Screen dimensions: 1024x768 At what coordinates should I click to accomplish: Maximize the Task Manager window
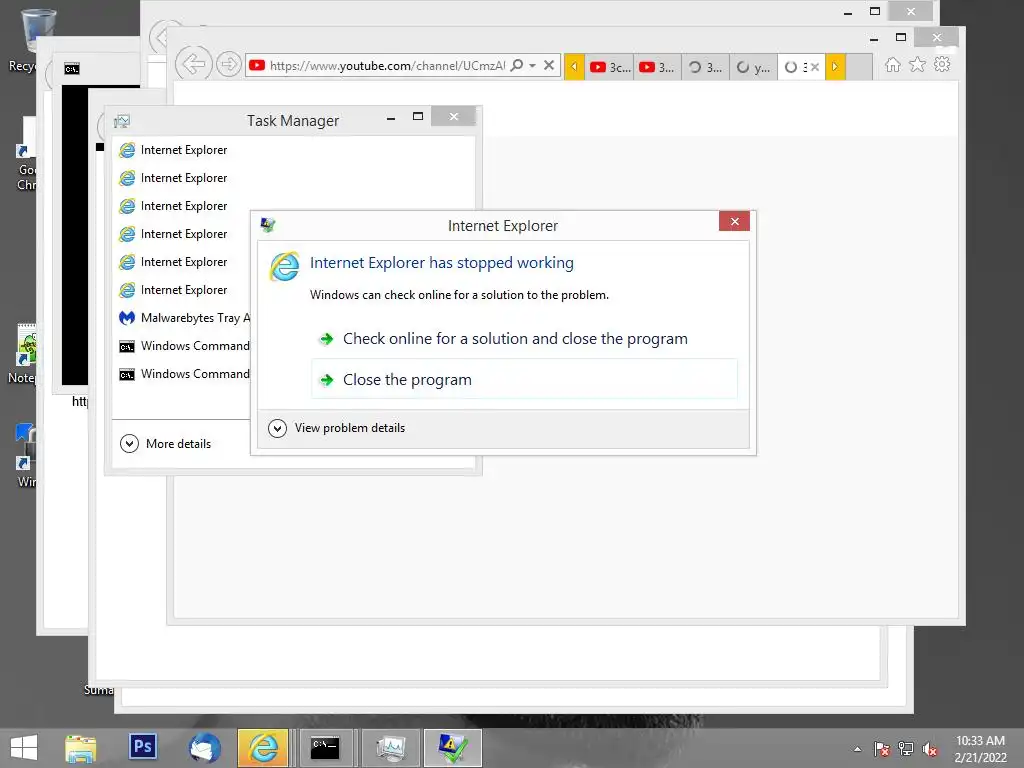point(418,117)
